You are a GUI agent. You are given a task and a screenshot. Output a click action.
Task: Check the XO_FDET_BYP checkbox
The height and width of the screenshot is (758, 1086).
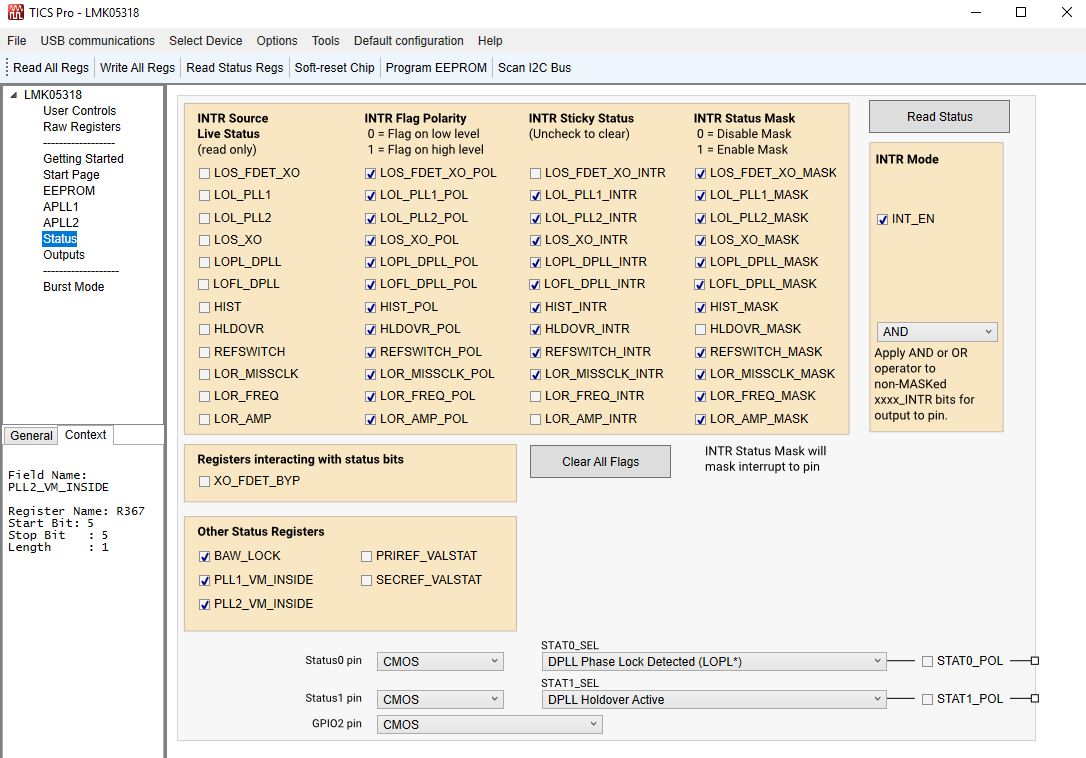tap(205, 481)
